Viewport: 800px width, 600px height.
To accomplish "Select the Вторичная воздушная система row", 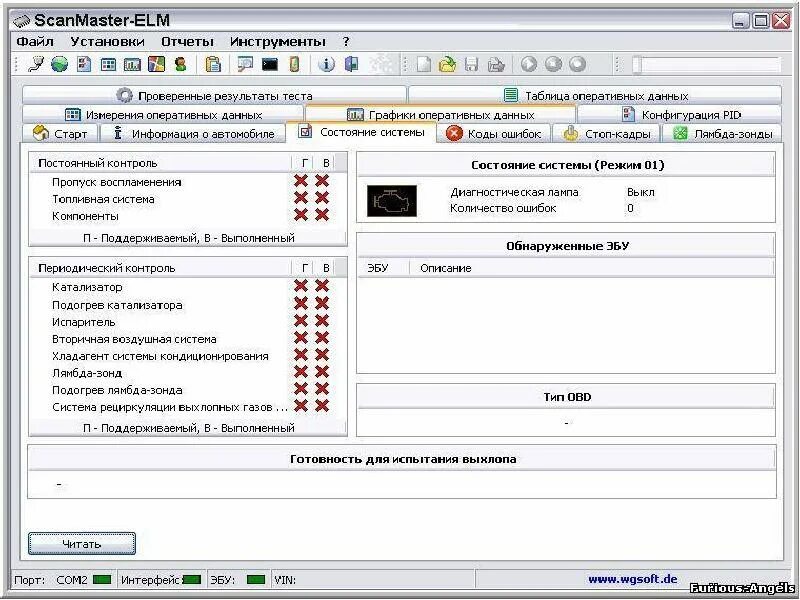I will [188, 339].
